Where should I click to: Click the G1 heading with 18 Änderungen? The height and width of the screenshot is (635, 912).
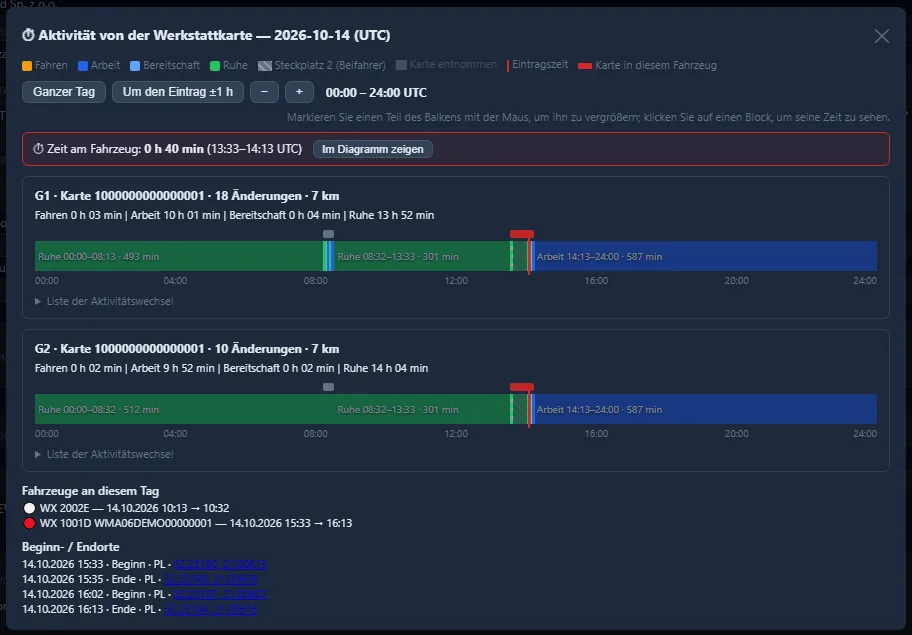187,196
